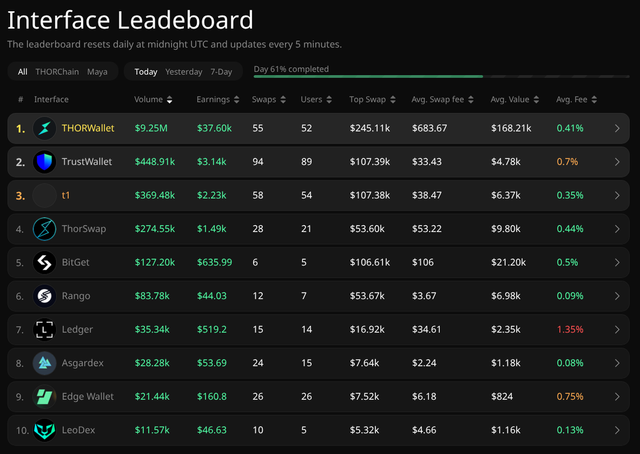Click the $37.60k earnings value

214,128
